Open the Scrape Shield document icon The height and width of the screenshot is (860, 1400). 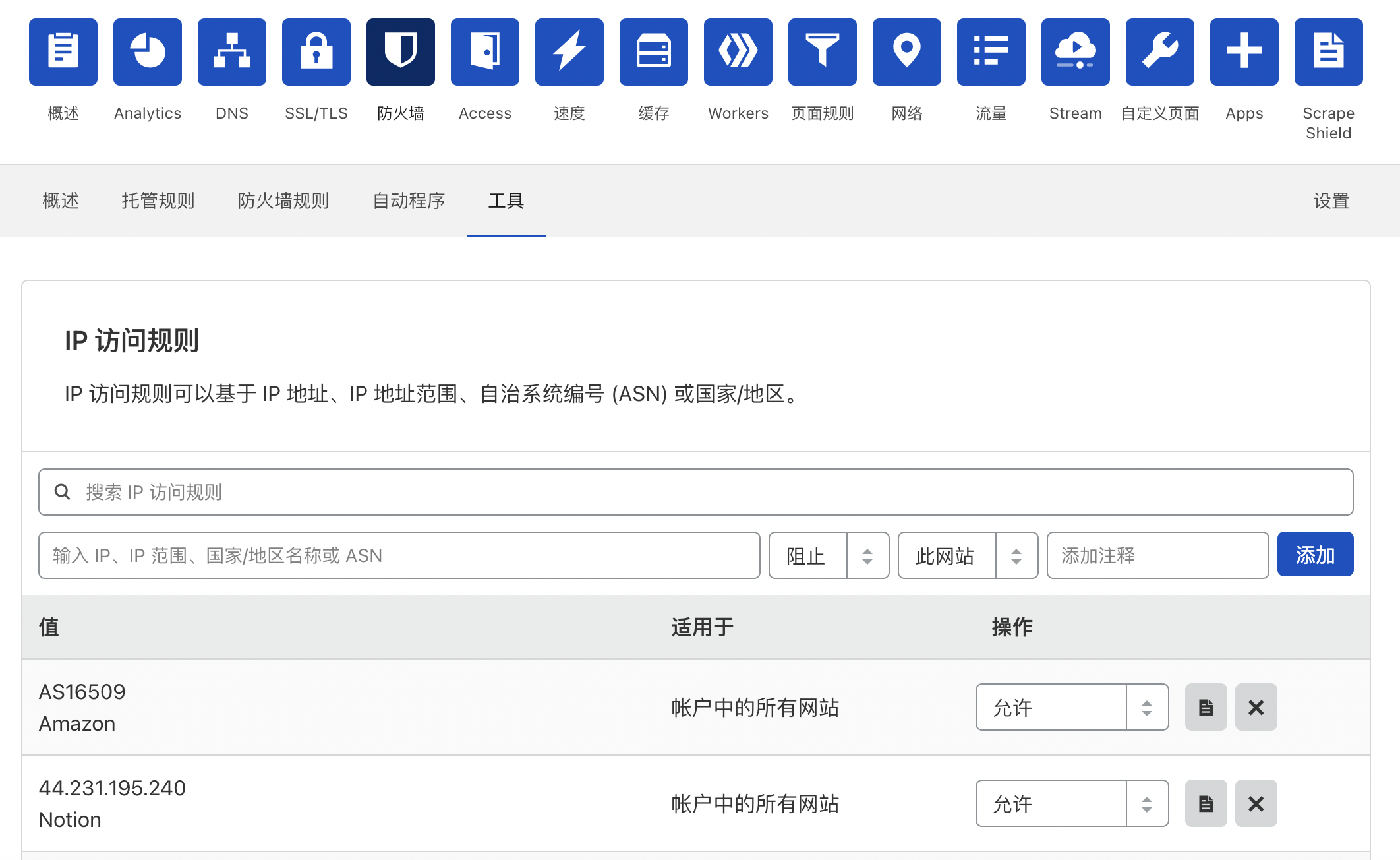click(1329, 52)
